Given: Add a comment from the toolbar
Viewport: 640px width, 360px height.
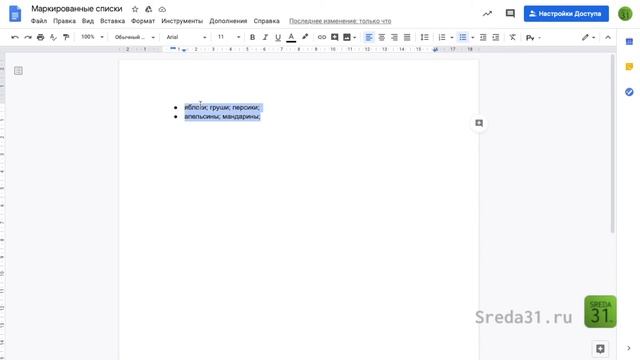Looking at the screenshot, I should [335, 37].
